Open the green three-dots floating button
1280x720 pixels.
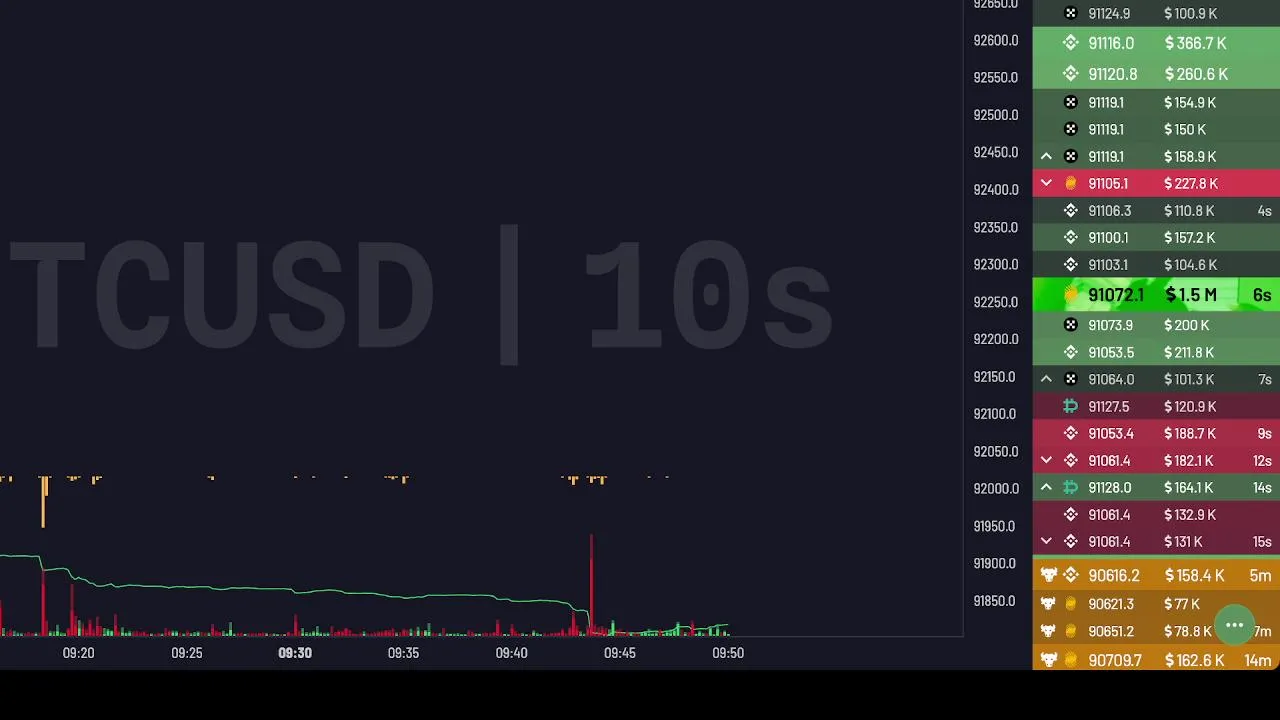coord(1234,626)
